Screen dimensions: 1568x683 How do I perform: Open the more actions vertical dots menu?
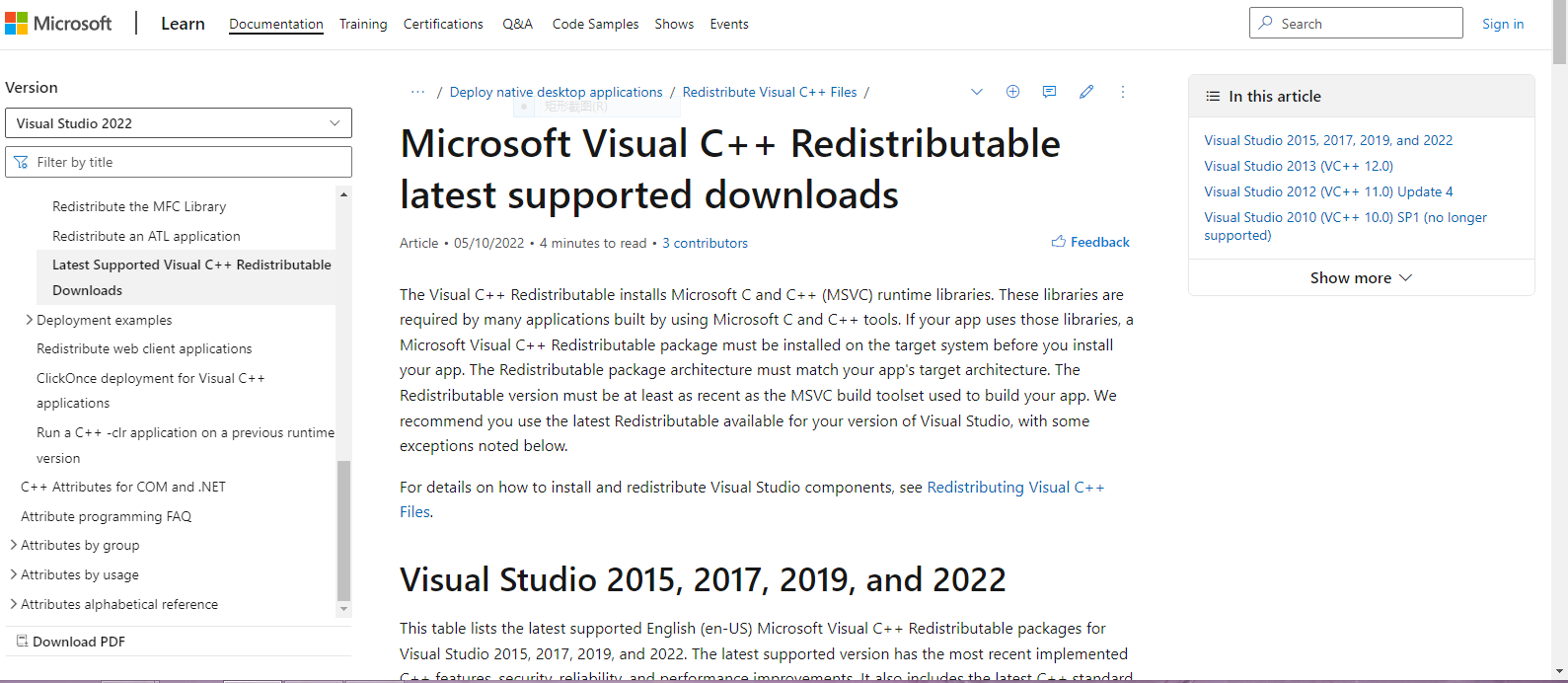[1122, 92]
